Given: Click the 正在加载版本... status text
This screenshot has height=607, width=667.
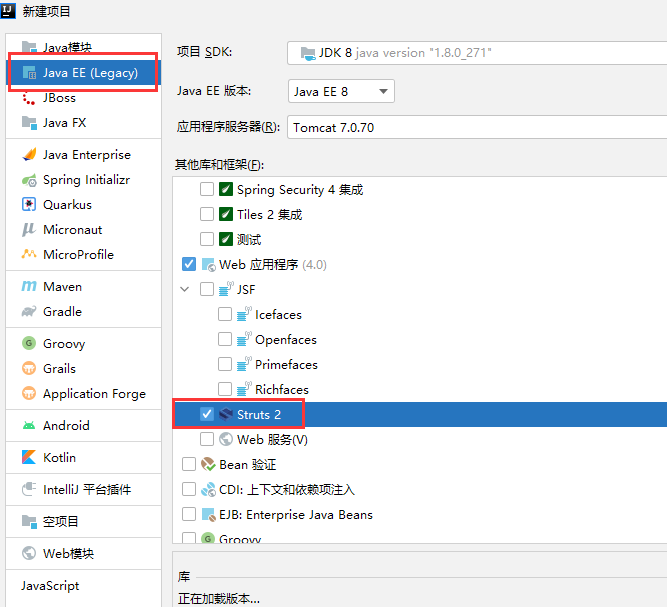Looking at the screenshot, I should [219, 598].
